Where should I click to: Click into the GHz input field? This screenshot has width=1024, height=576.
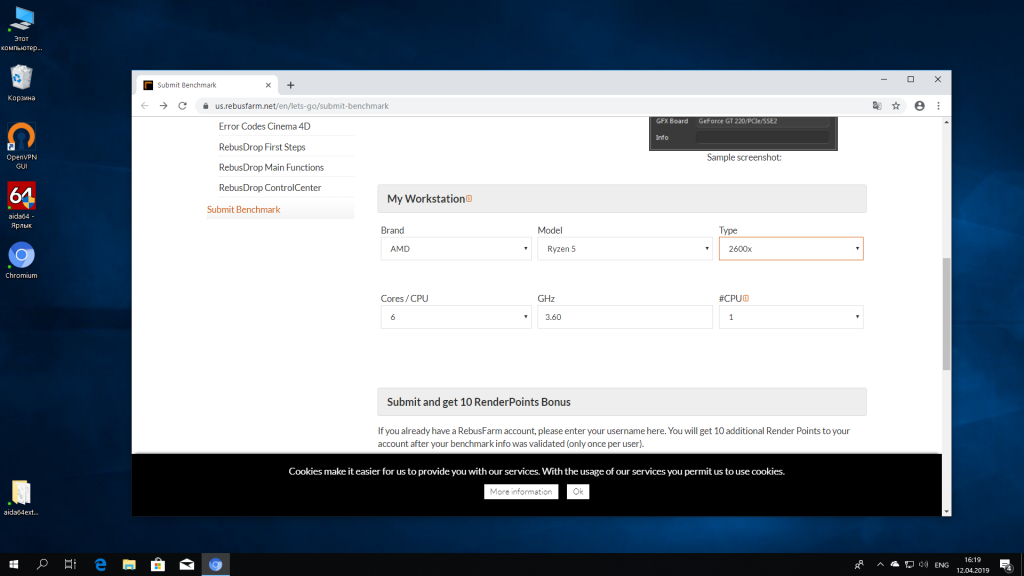click(624, 317)
